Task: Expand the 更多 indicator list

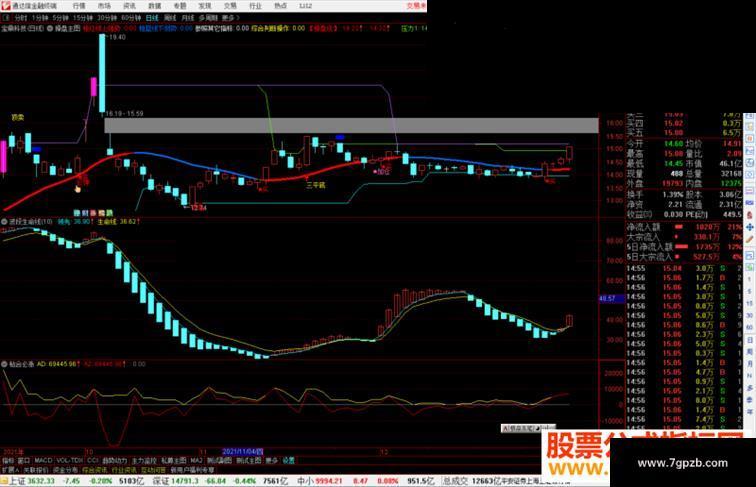Action: (x=272, y=460)
